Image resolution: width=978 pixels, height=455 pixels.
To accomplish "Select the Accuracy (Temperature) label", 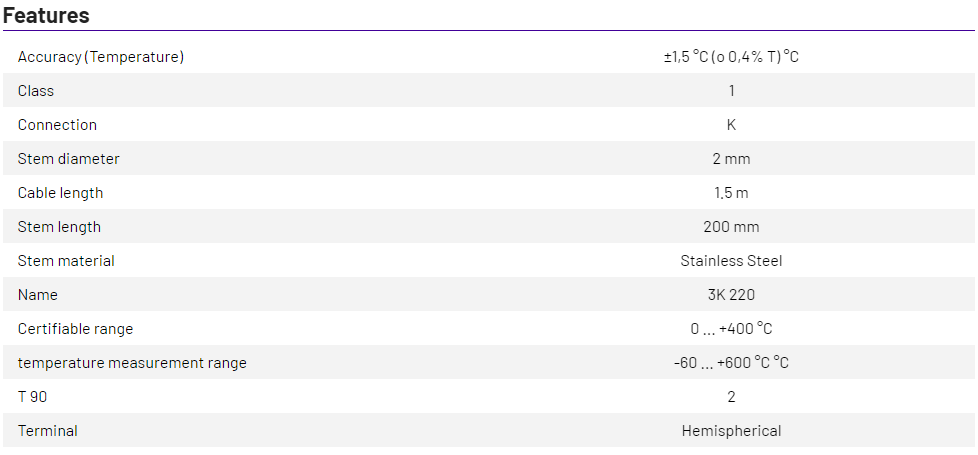I will click(101, 57).
